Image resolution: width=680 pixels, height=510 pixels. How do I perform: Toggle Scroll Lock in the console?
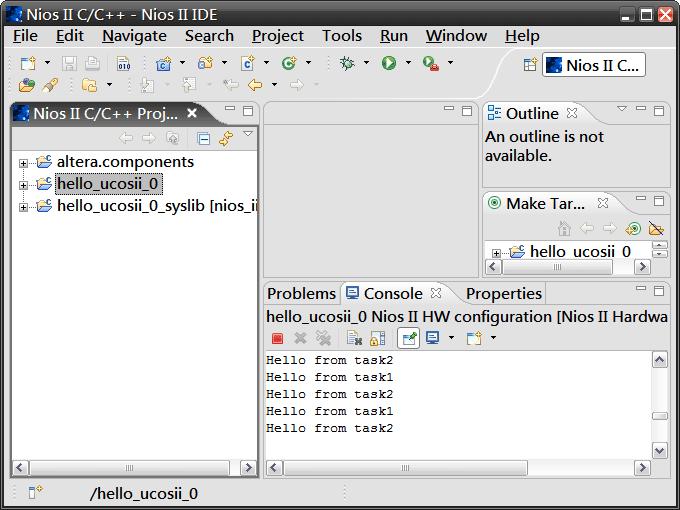coord(377,338)
